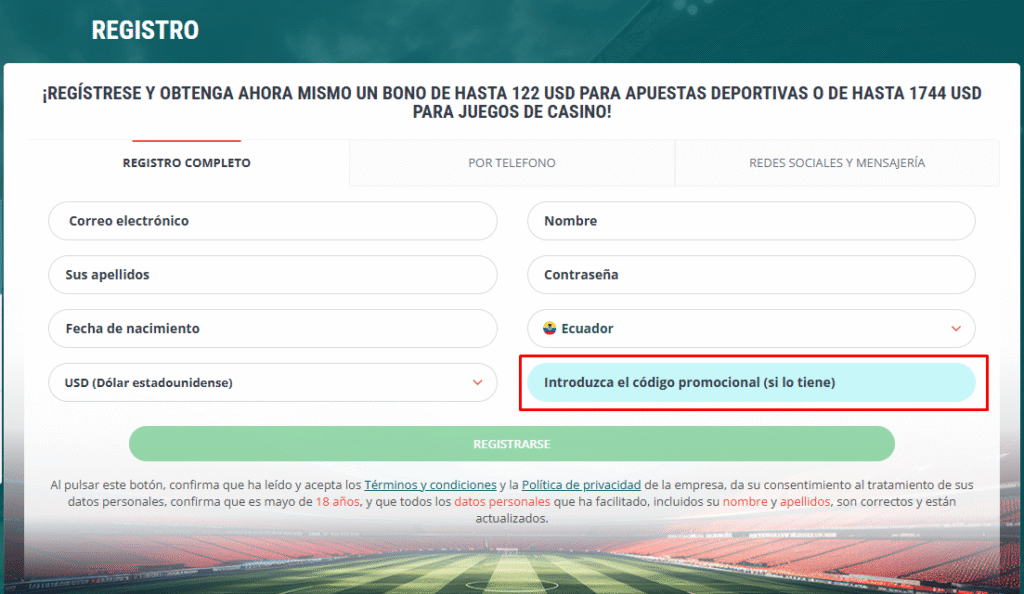Click the USD currency selector field
Image resolution: width=1024 pixels, height=594 pixels.
tap(273, 382)
